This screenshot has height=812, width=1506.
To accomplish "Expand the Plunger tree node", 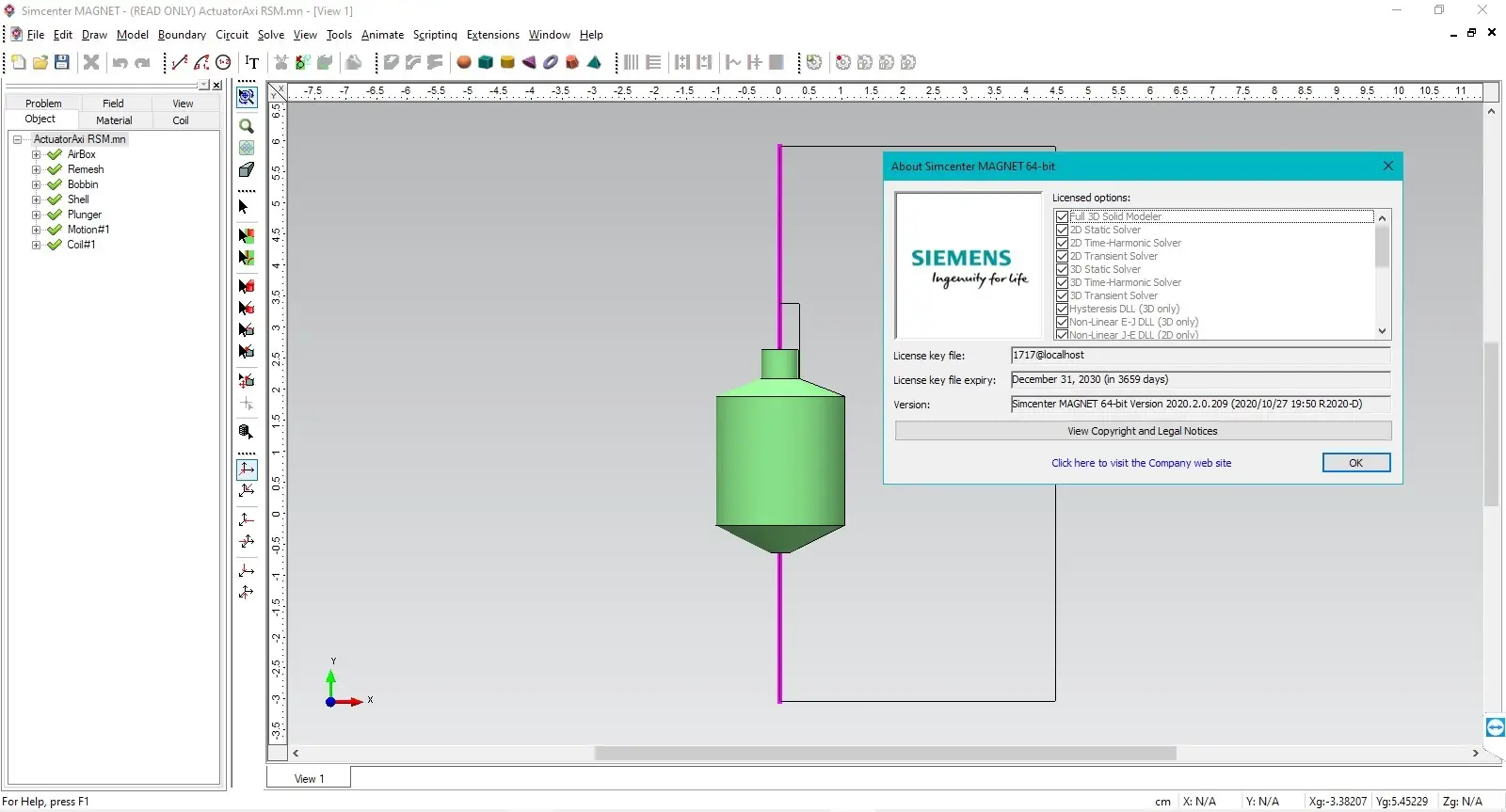I will pyautogui.click(x=36, y=215).
